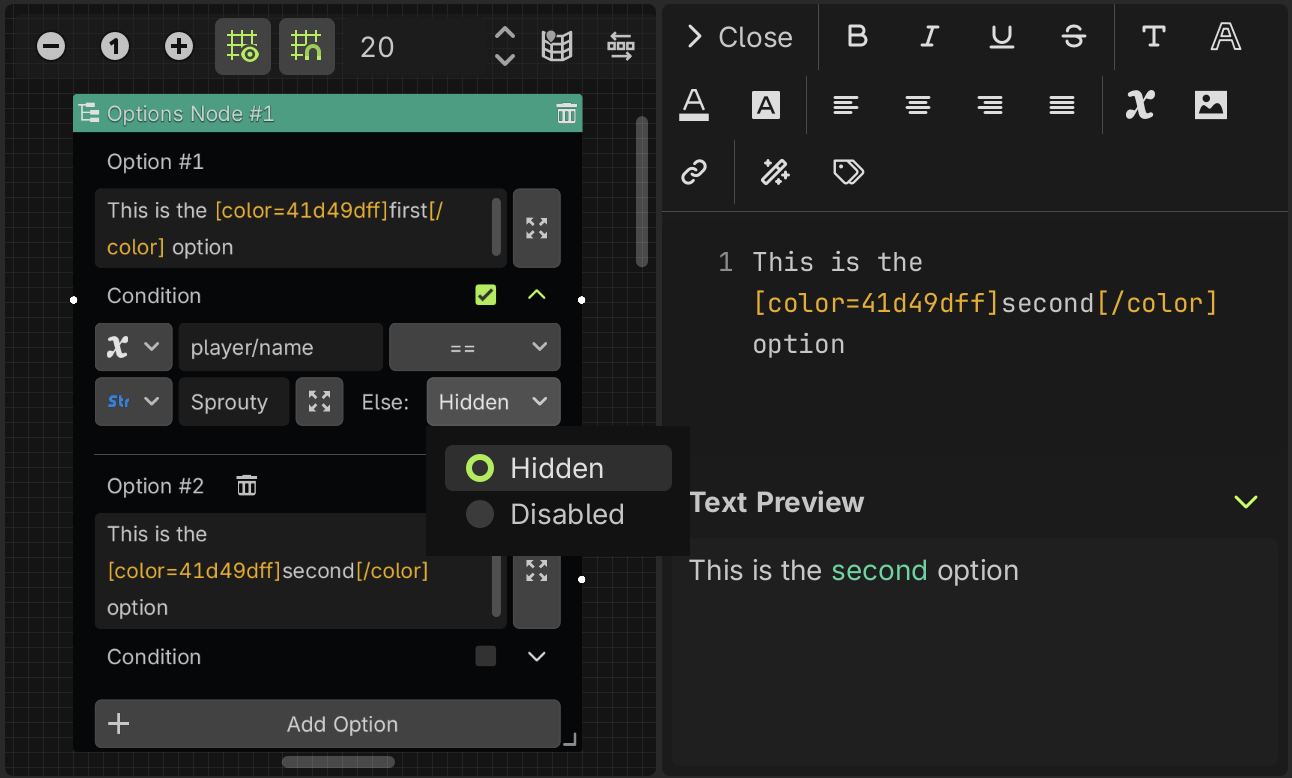The height and width of the screenshot is (778, 1292).
Task: Close the text editor panel
Action: 740,37
